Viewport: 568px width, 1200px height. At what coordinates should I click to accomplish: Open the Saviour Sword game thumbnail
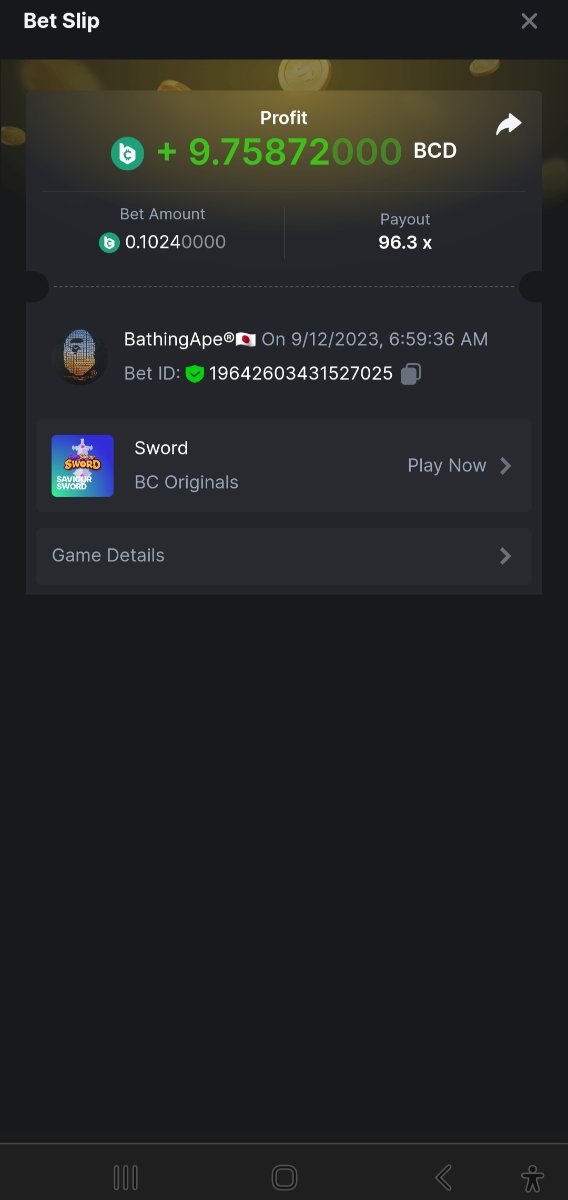(x=83, y=466)
